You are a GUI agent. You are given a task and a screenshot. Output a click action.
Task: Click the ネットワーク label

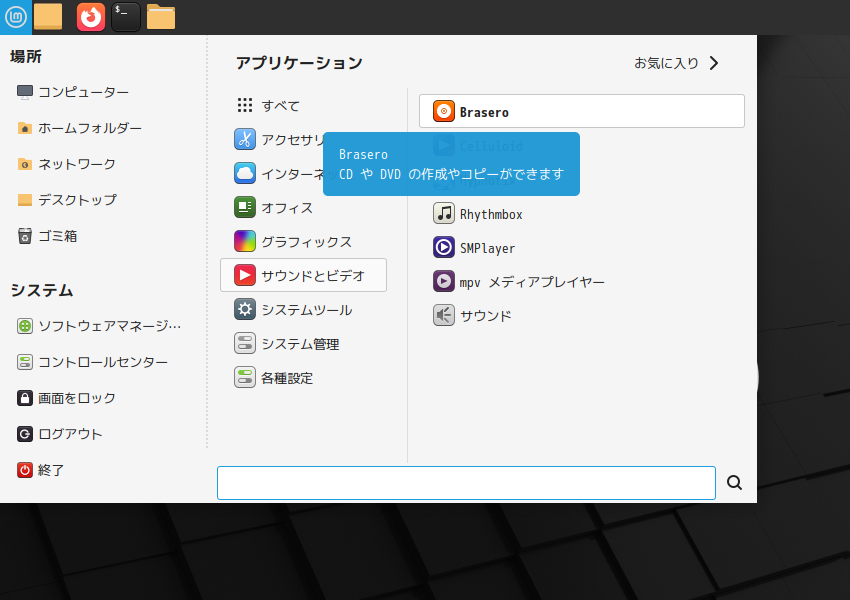[77, 164]
